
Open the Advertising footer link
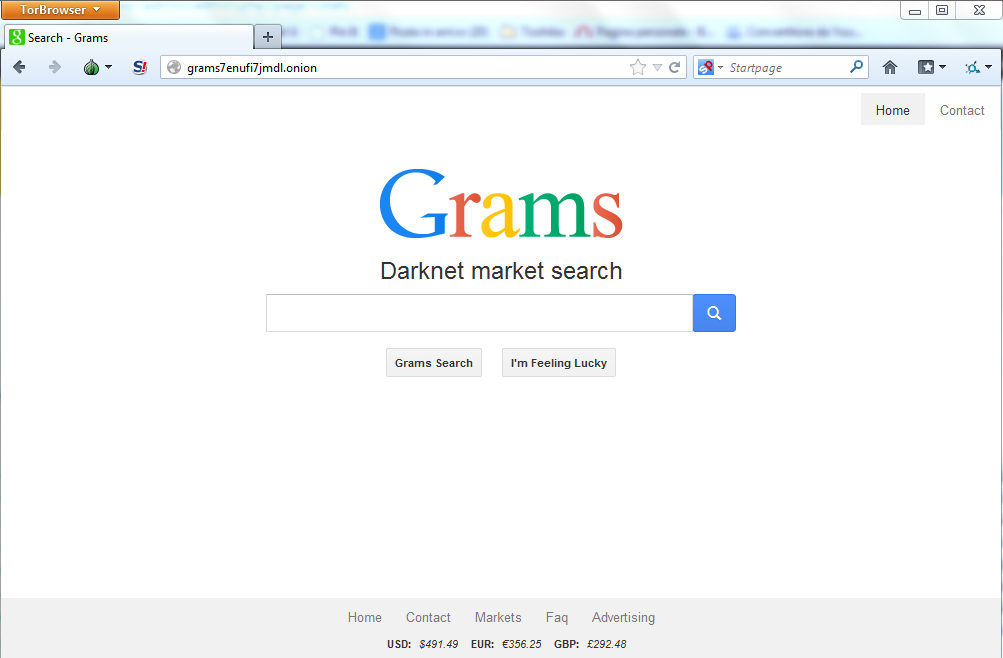[x=622, y=617]
